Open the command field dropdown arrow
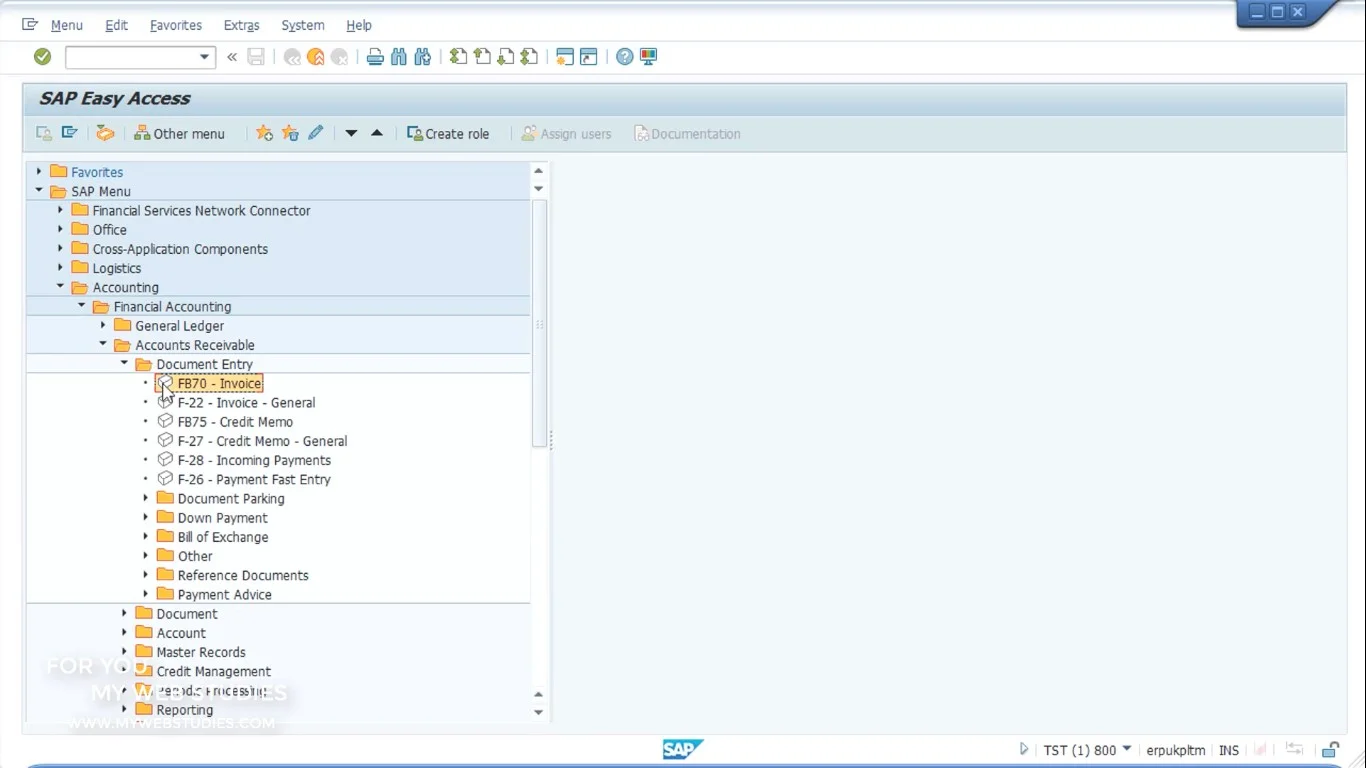1366x768 pixels. [204, 57]
